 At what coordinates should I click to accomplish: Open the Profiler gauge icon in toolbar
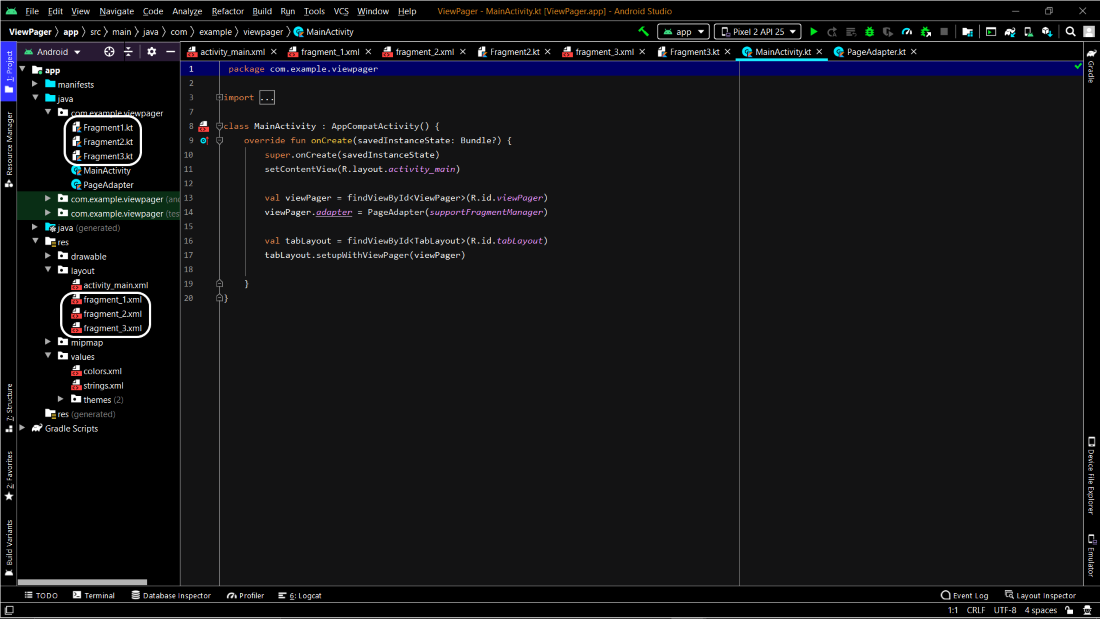906,32
